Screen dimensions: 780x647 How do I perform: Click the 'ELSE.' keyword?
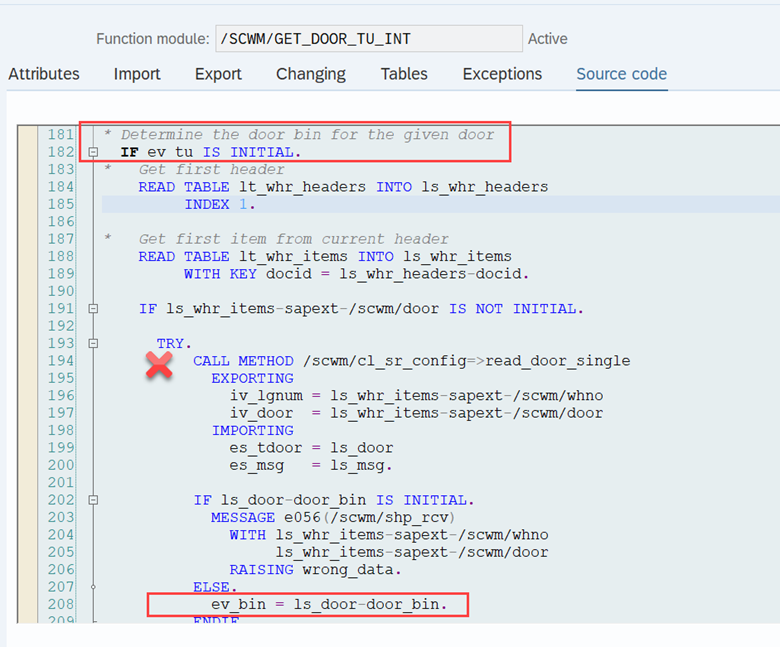[x=215, y=587]
